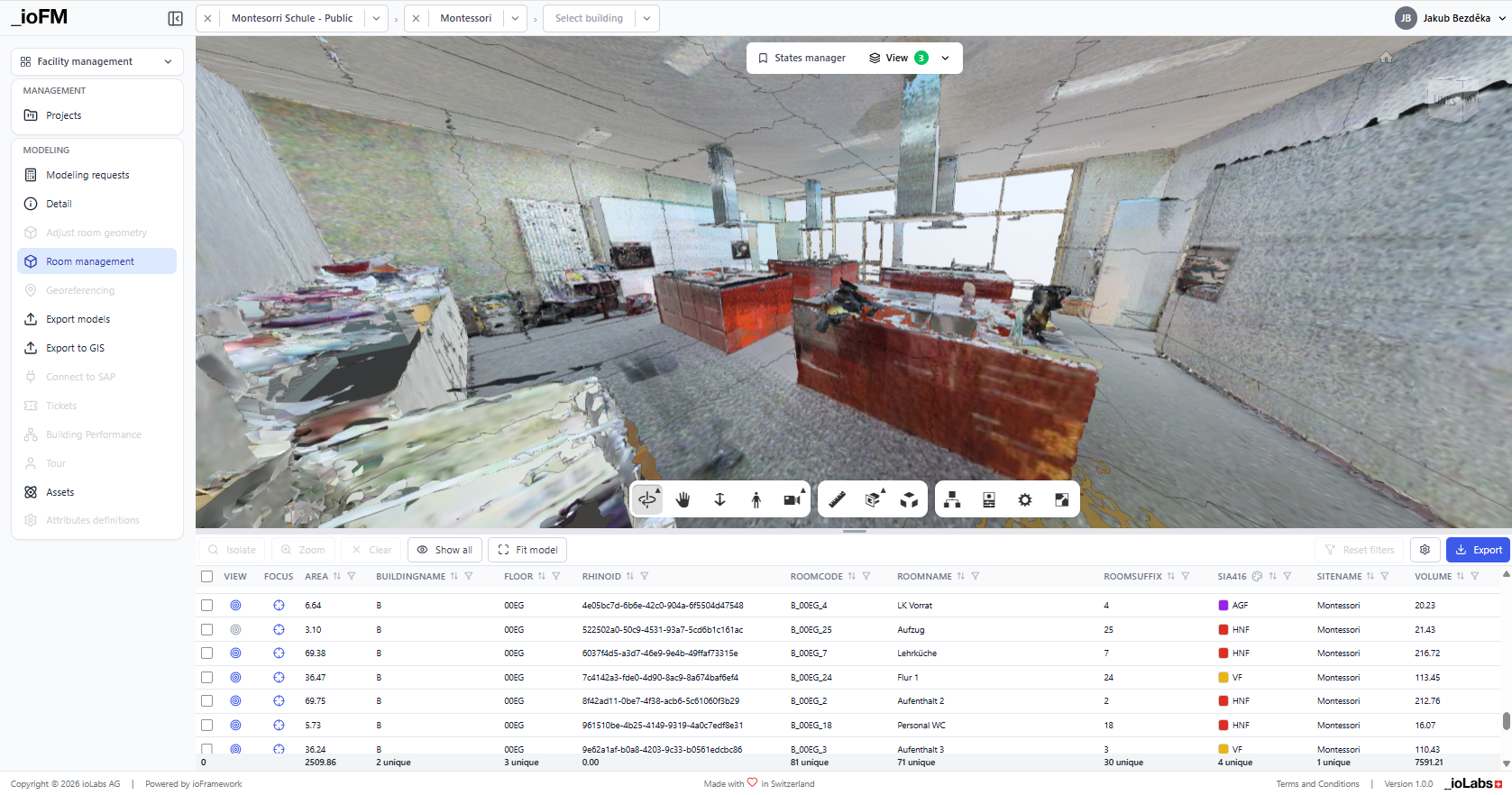
Task: Click the viewer full screen icon
Action: (1061, 499)
